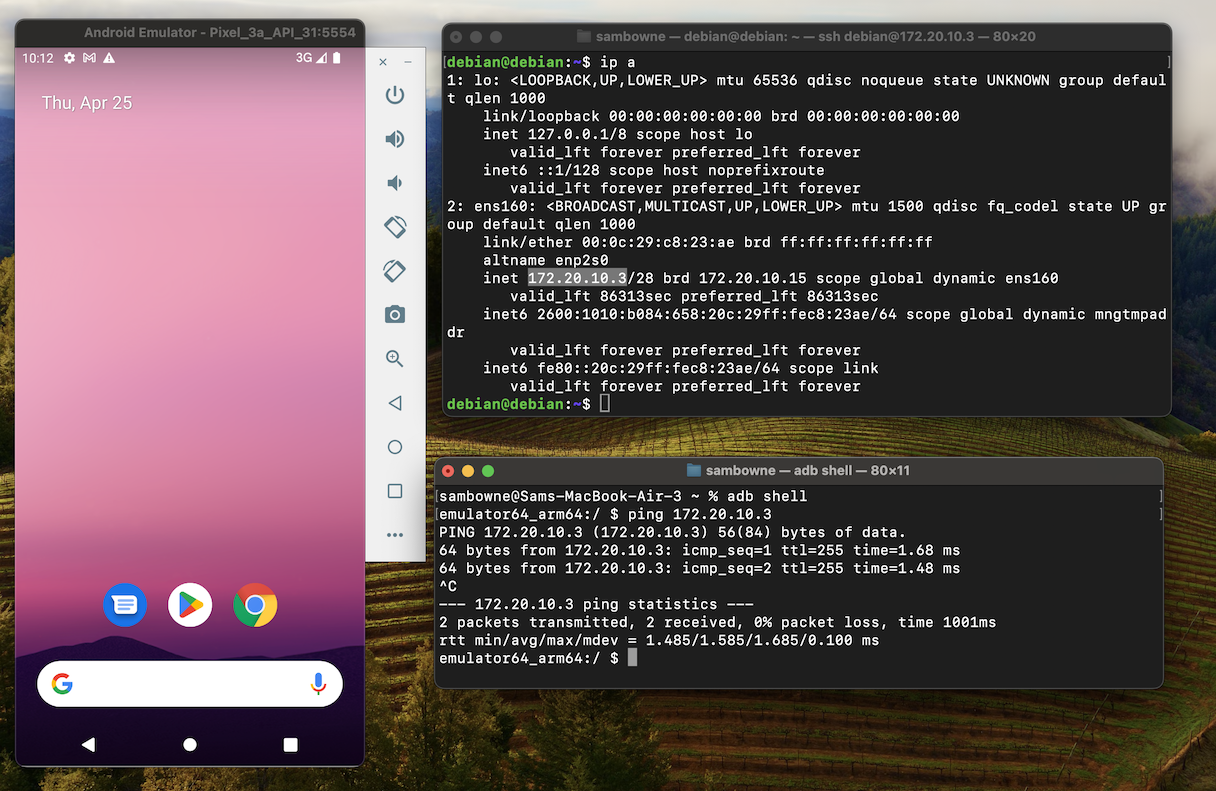
Task: Tap the Android navigation home button
Action: (x=190, y=745)
